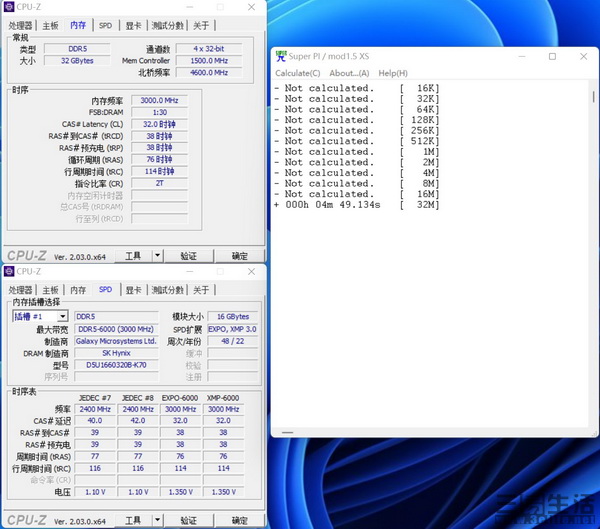Click 确定 button in top CPU-Z window

(x=240, y=256)
